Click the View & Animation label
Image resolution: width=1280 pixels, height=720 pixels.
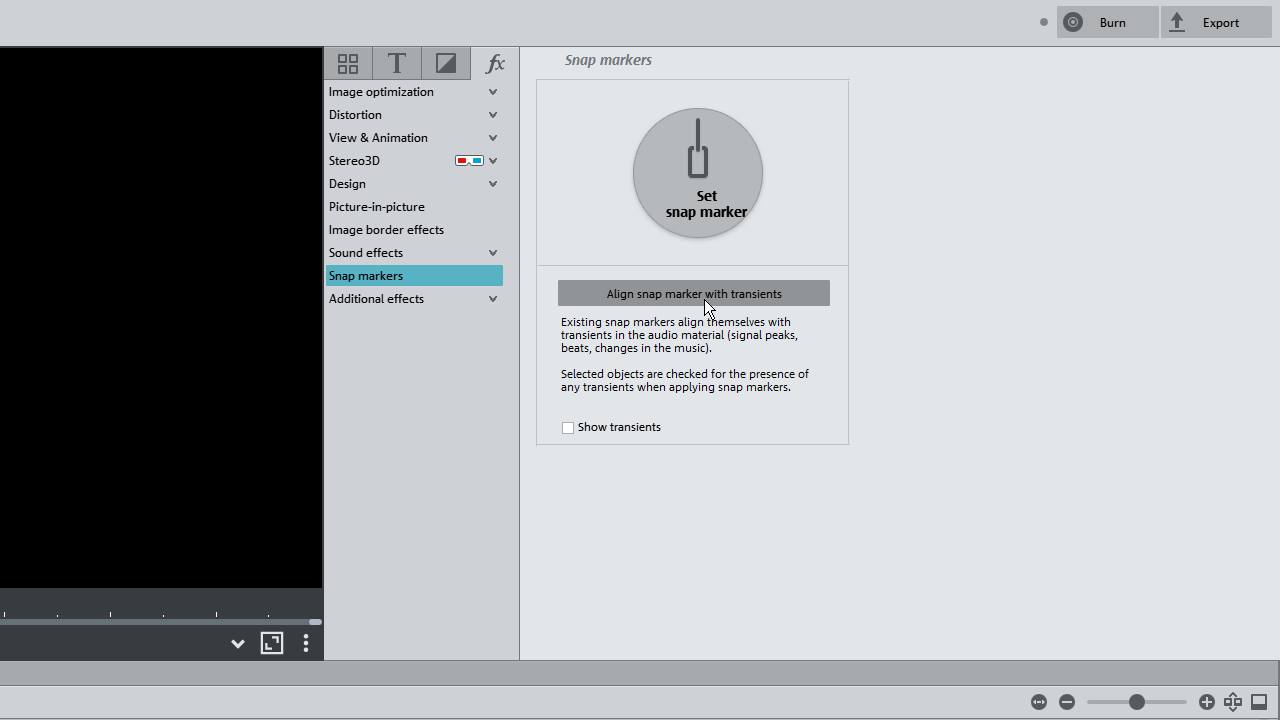378,138
